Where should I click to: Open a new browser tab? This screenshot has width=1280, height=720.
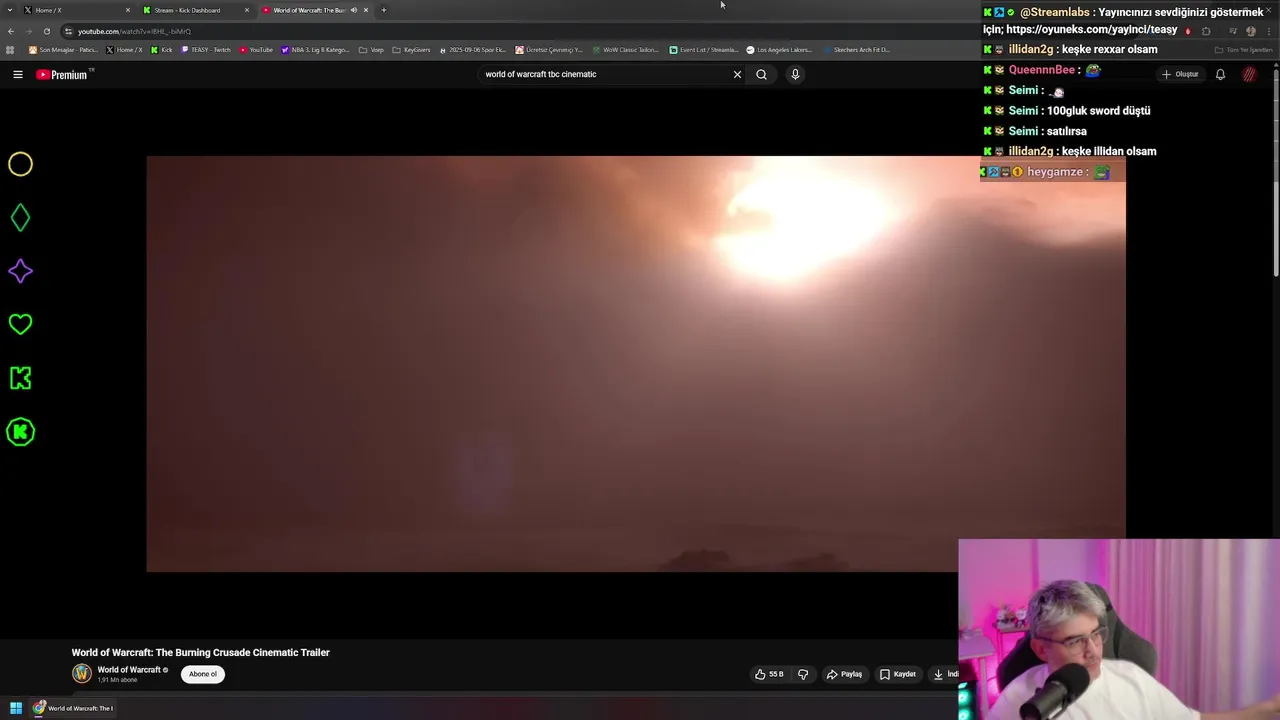pyautogui.click(x=383, y=10)
